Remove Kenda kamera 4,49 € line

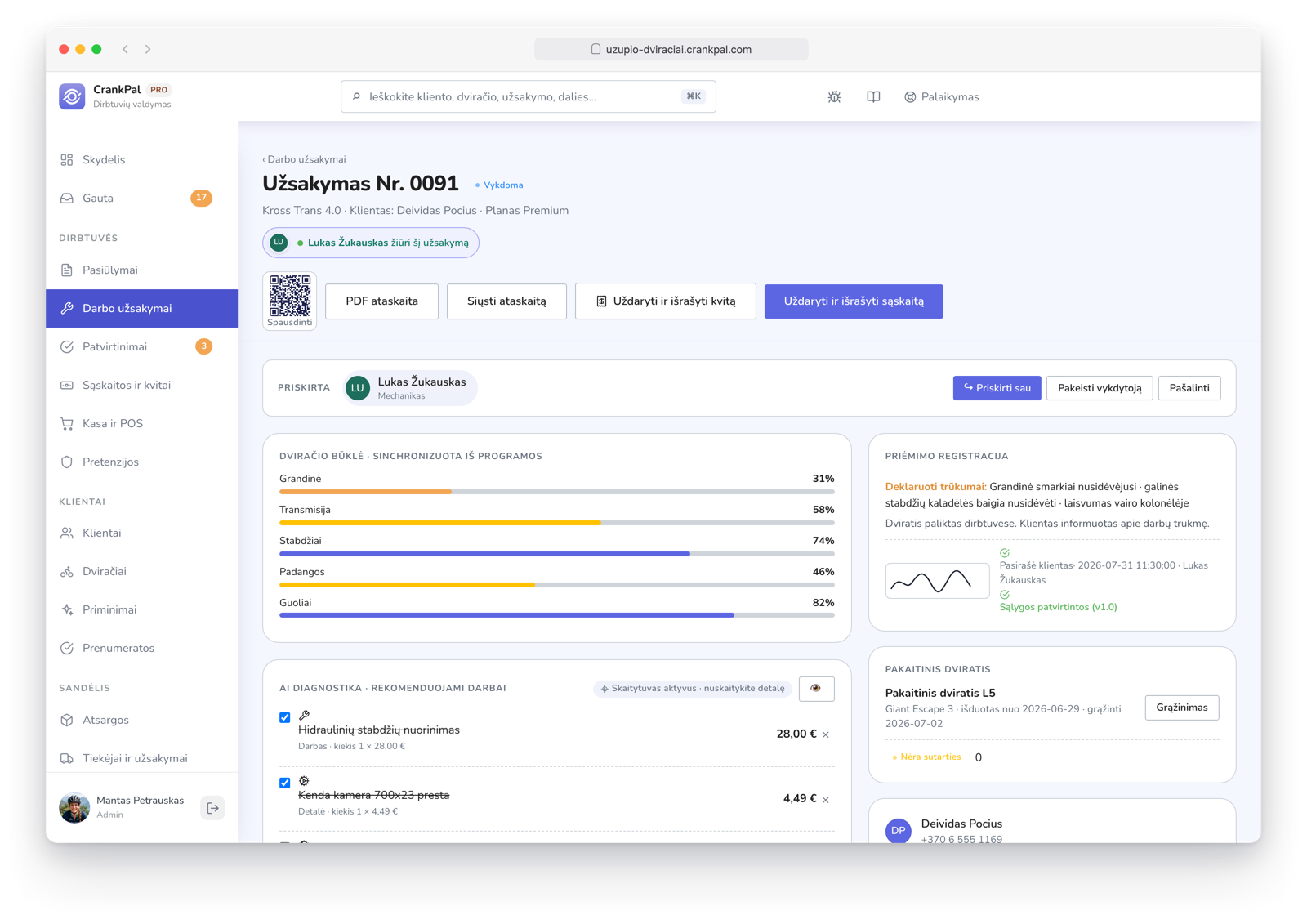point(826,800)
